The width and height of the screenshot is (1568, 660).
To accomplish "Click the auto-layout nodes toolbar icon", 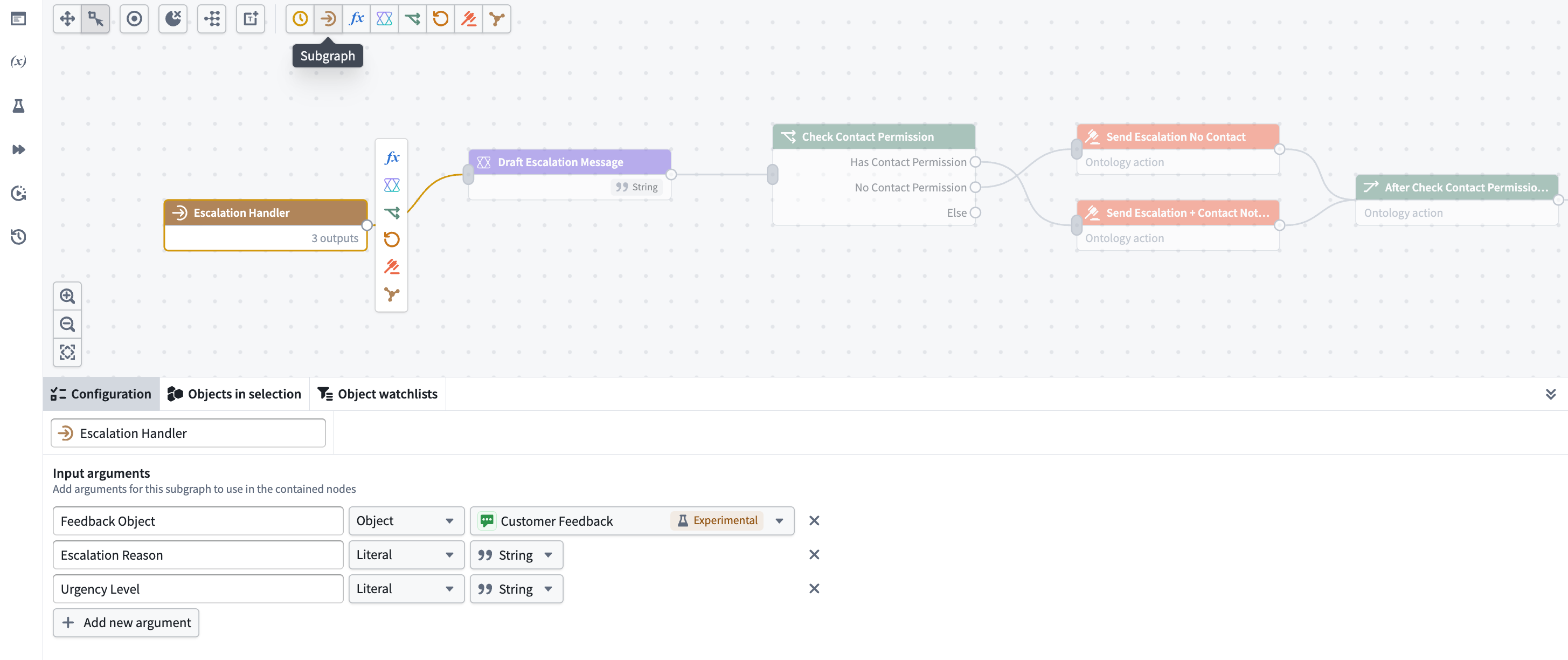I will point(212,19).
